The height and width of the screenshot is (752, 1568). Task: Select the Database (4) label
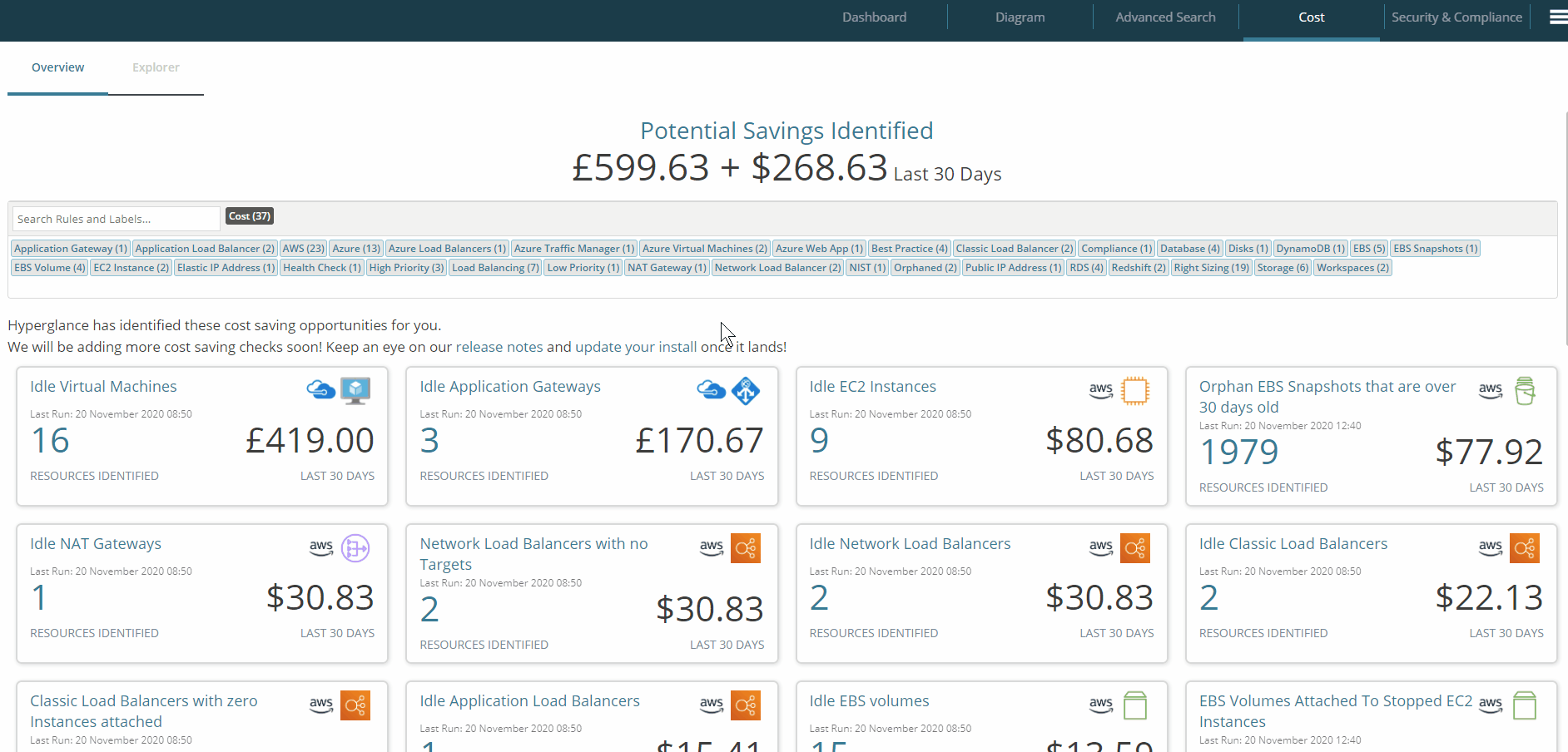point(1190,248)
